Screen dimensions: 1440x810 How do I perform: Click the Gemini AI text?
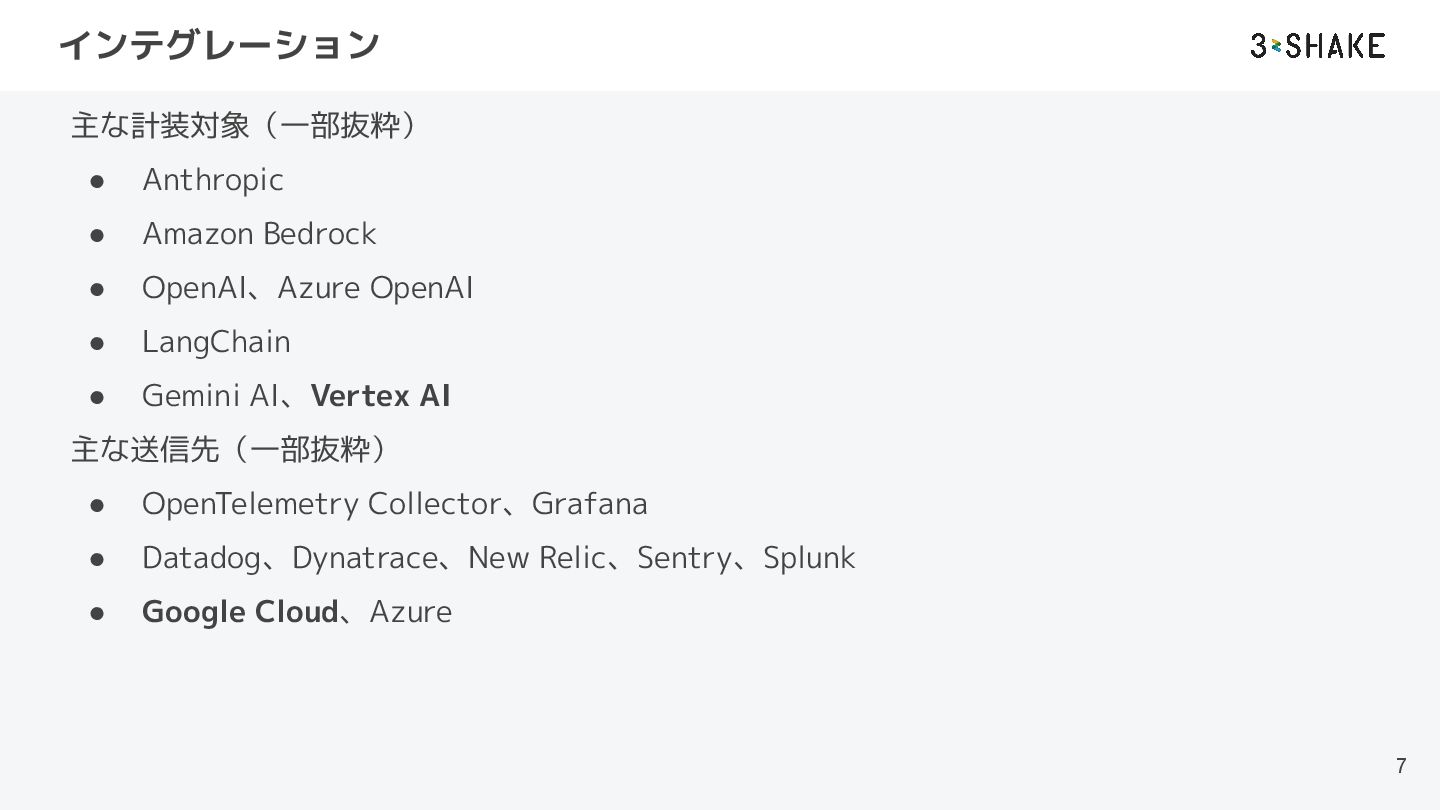click(209, 396)
